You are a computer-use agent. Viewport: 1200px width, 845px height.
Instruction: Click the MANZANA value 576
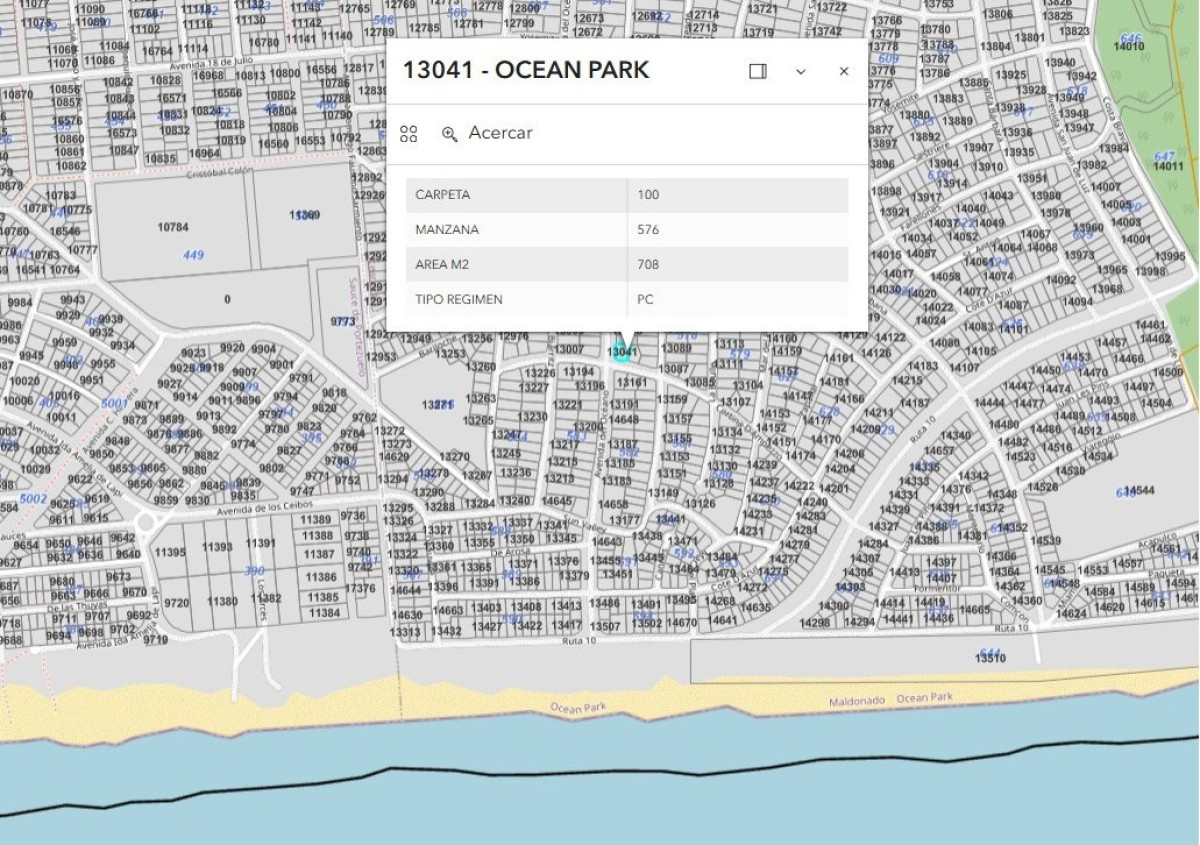[646, 229]
